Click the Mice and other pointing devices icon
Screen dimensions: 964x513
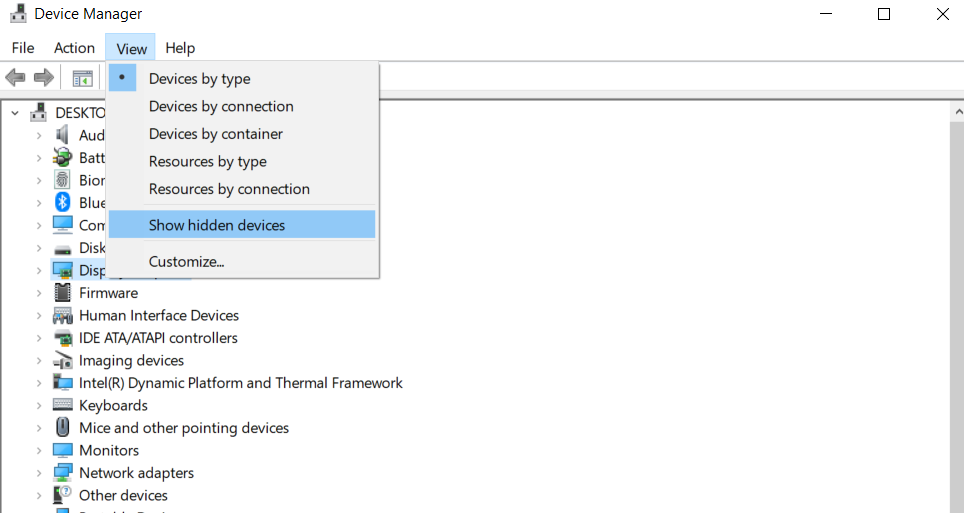(x=63, y=428)
